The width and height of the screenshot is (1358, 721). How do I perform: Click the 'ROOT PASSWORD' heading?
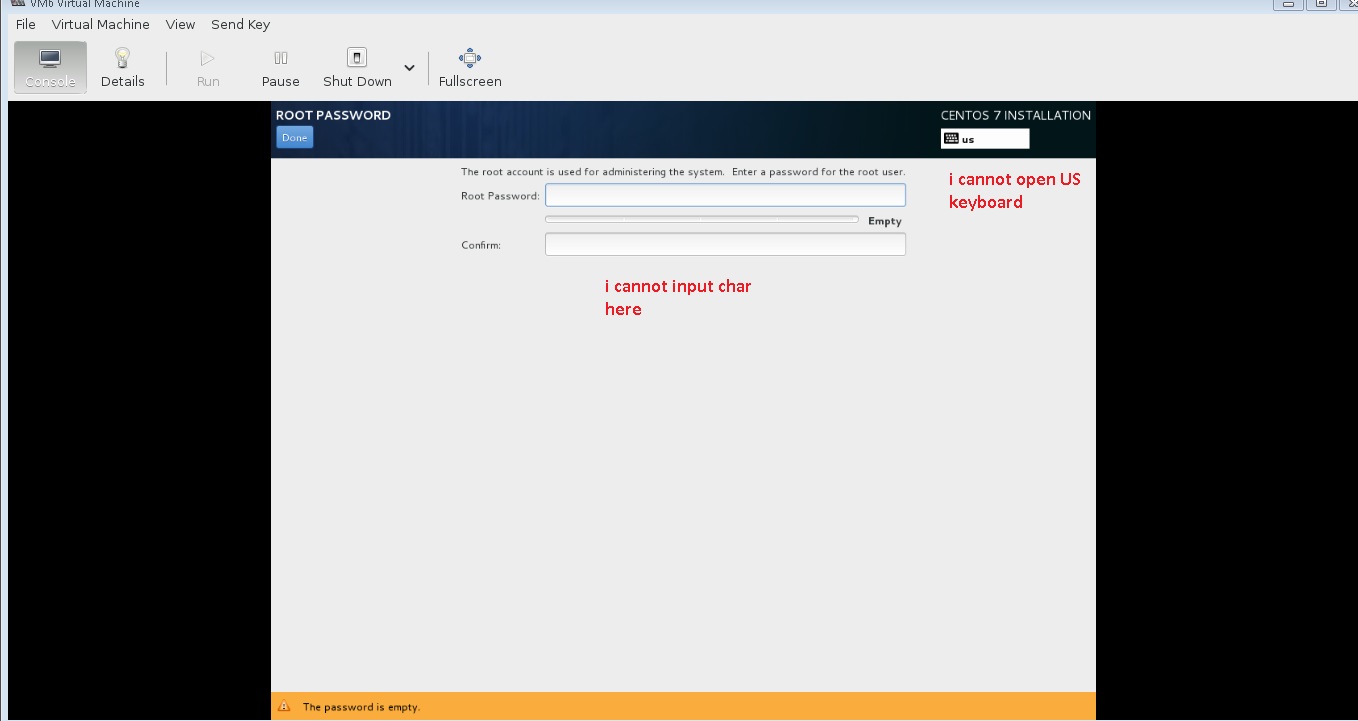pos(333,115)
